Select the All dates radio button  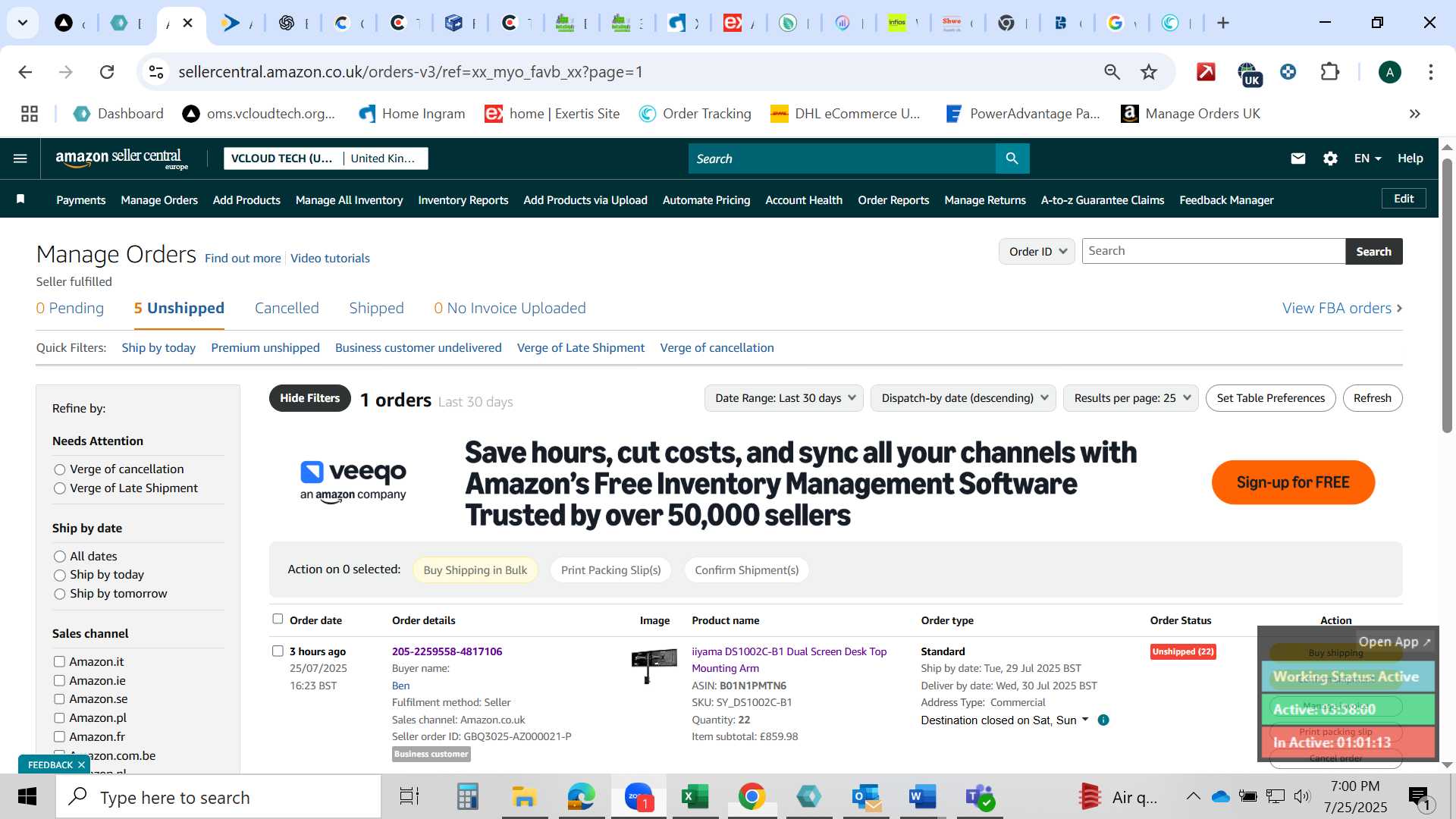(x=60, y=557)
